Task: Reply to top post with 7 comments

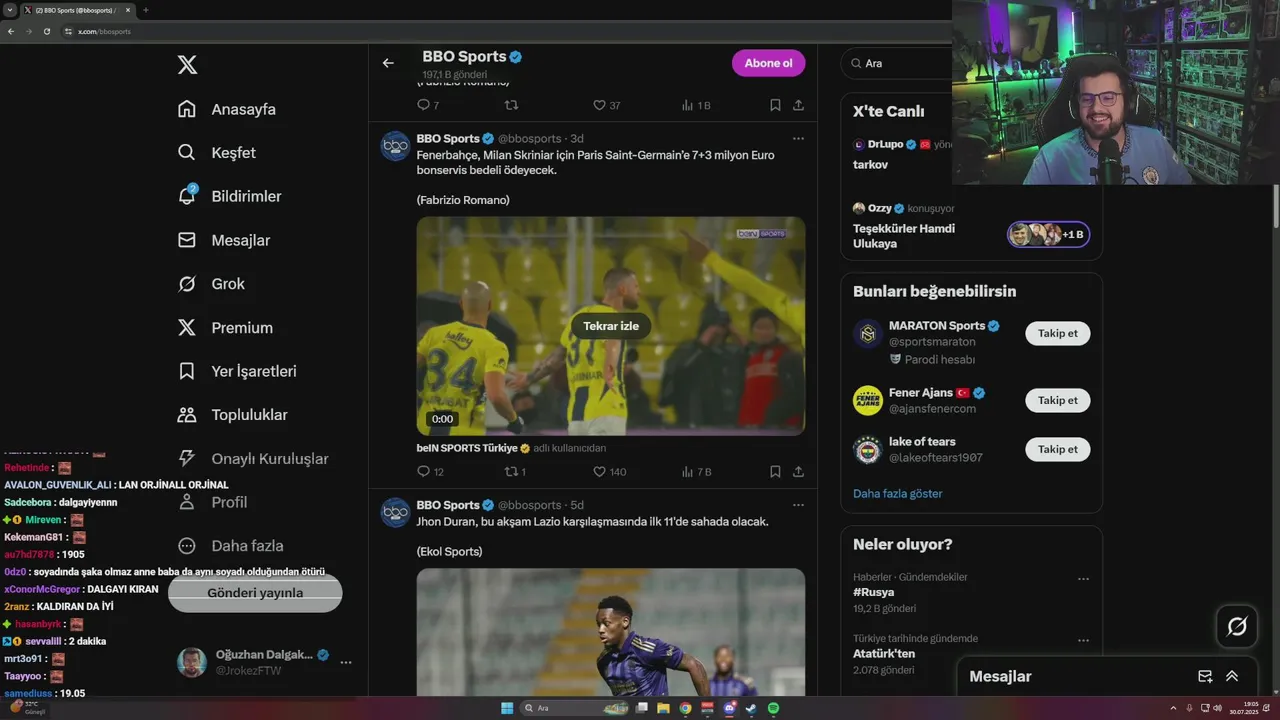Action: click(427, 105)
